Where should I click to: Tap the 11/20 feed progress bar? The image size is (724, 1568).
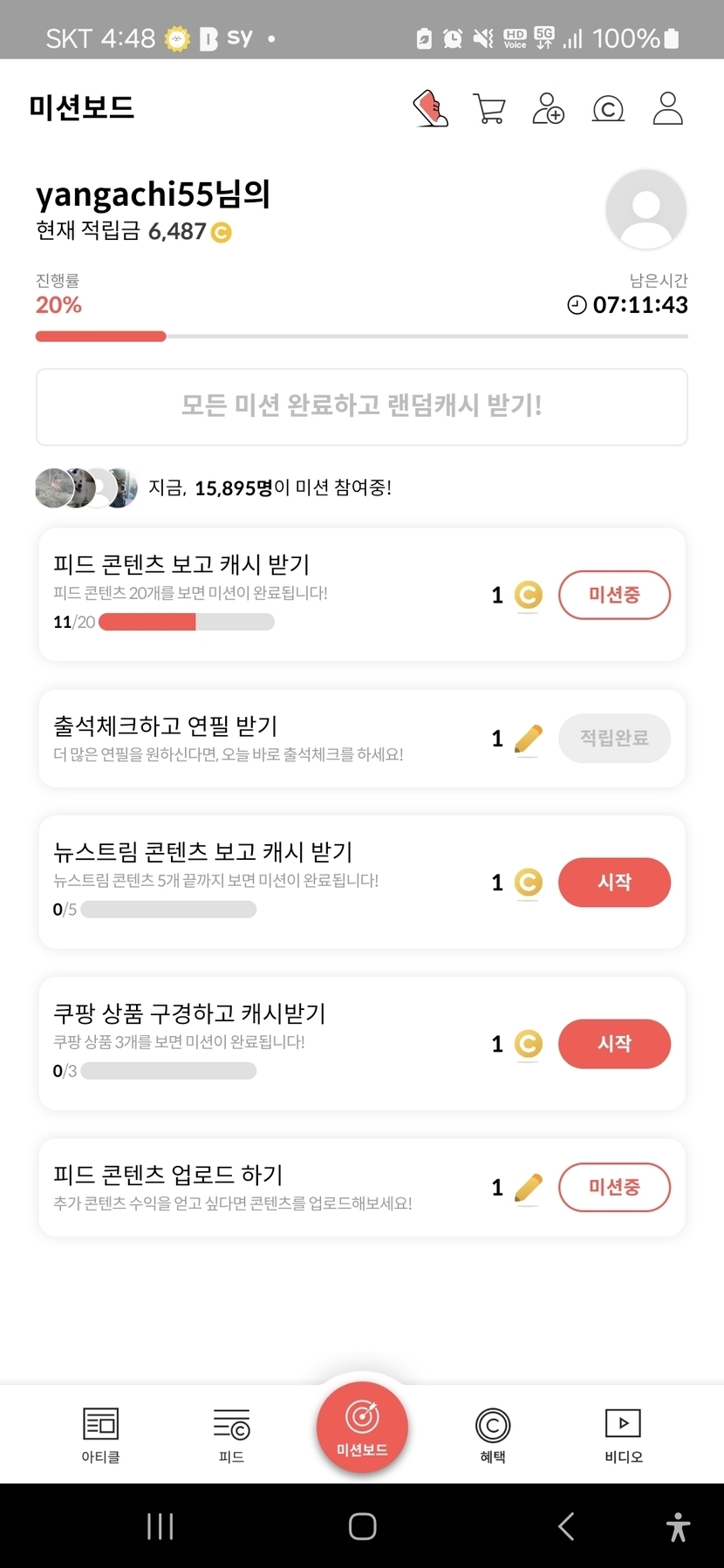point(187,622)
